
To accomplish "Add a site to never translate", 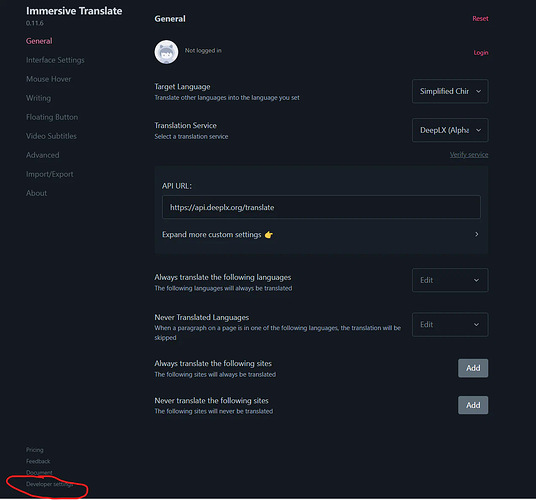I will (x=473, y=405).
